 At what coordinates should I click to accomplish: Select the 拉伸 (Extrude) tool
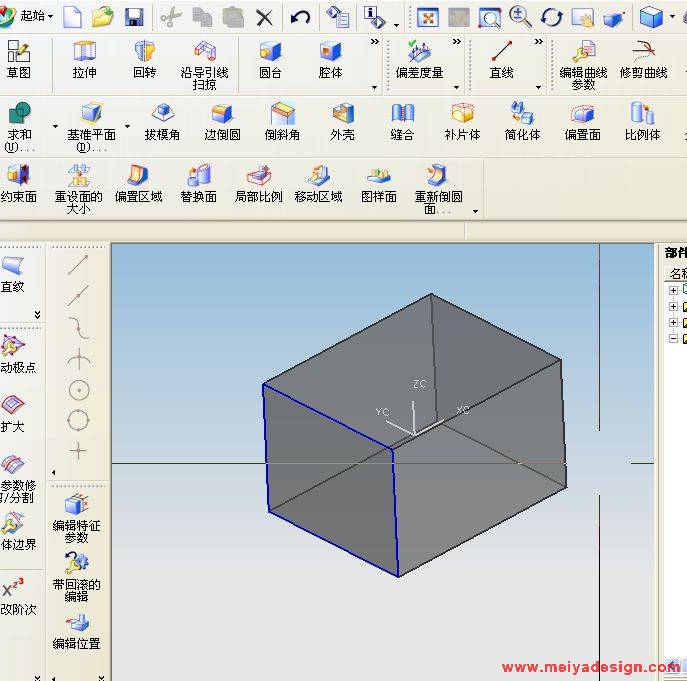coord(84,59)
